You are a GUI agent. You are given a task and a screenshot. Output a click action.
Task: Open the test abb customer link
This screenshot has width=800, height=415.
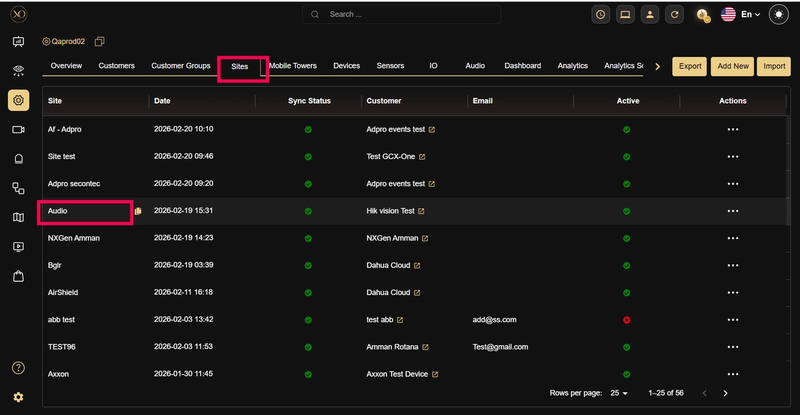tap(380, 320)
